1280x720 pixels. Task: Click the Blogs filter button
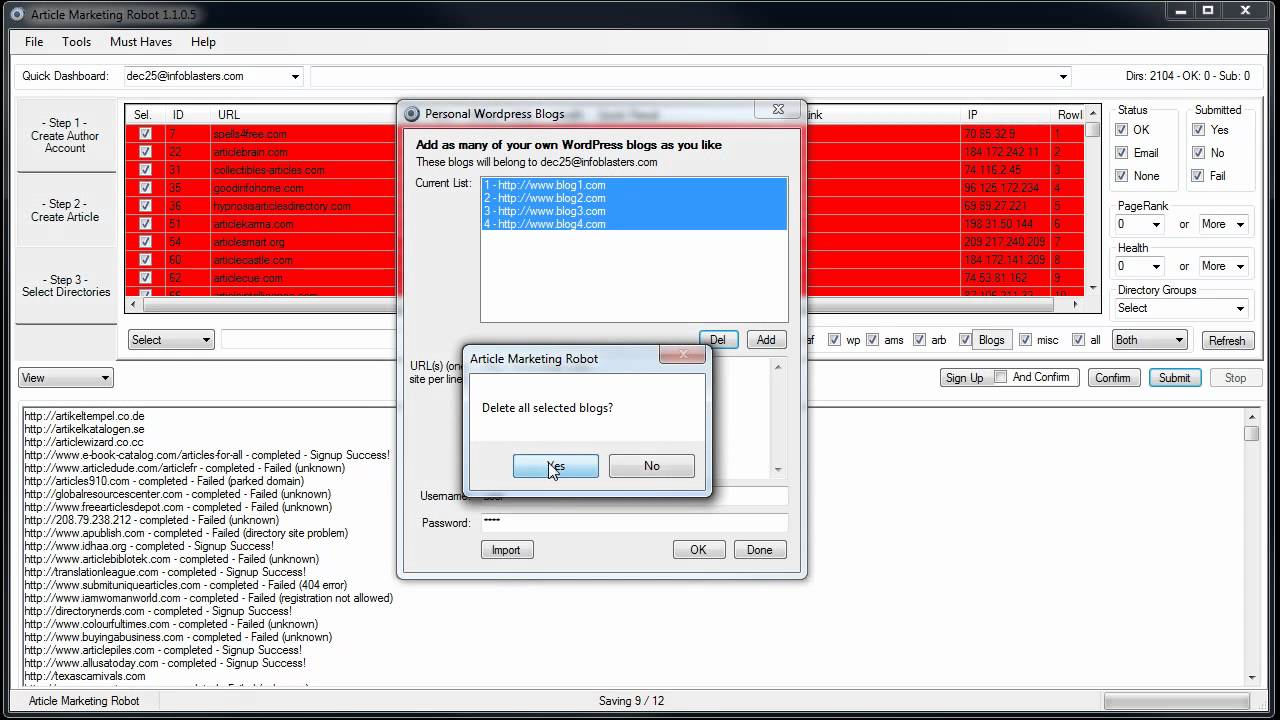click(x=991, y=340)
